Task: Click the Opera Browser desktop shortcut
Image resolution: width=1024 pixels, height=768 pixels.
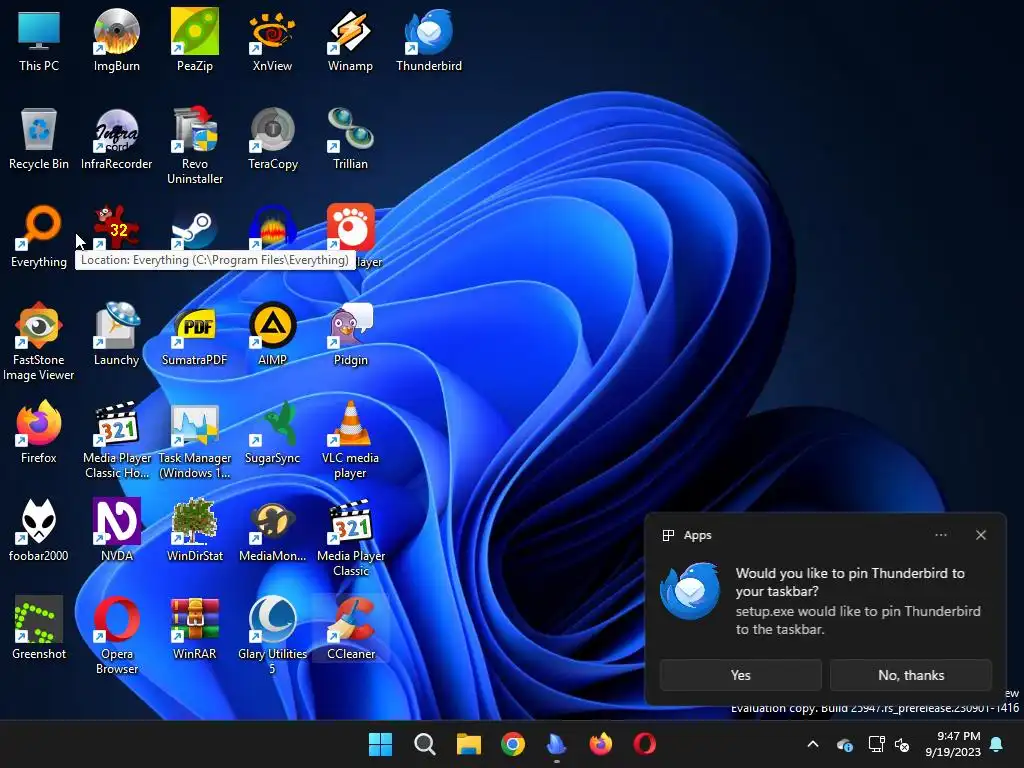Action: [x=116, y=635]
